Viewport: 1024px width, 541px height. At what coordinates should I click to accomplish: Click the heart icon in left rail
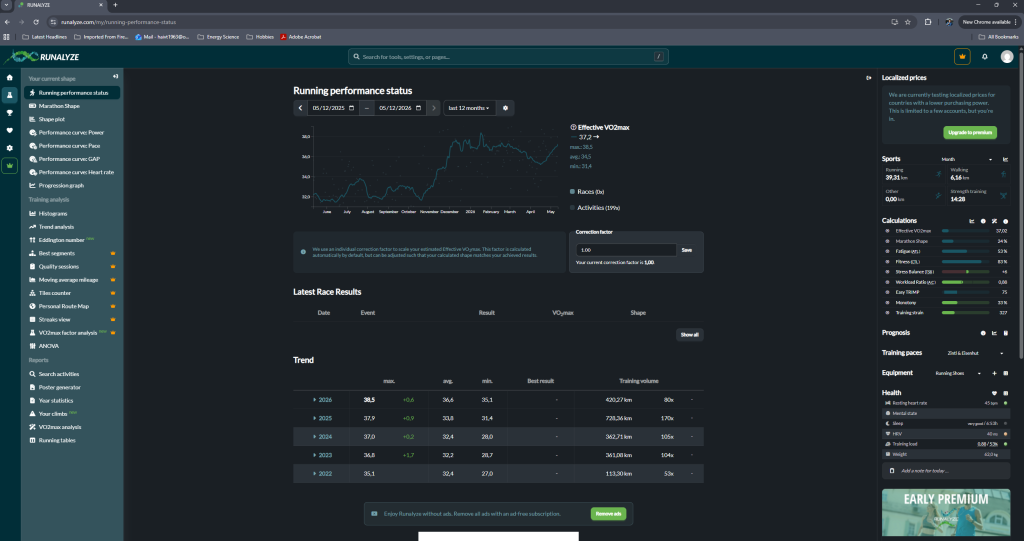[x=9, y=130]
